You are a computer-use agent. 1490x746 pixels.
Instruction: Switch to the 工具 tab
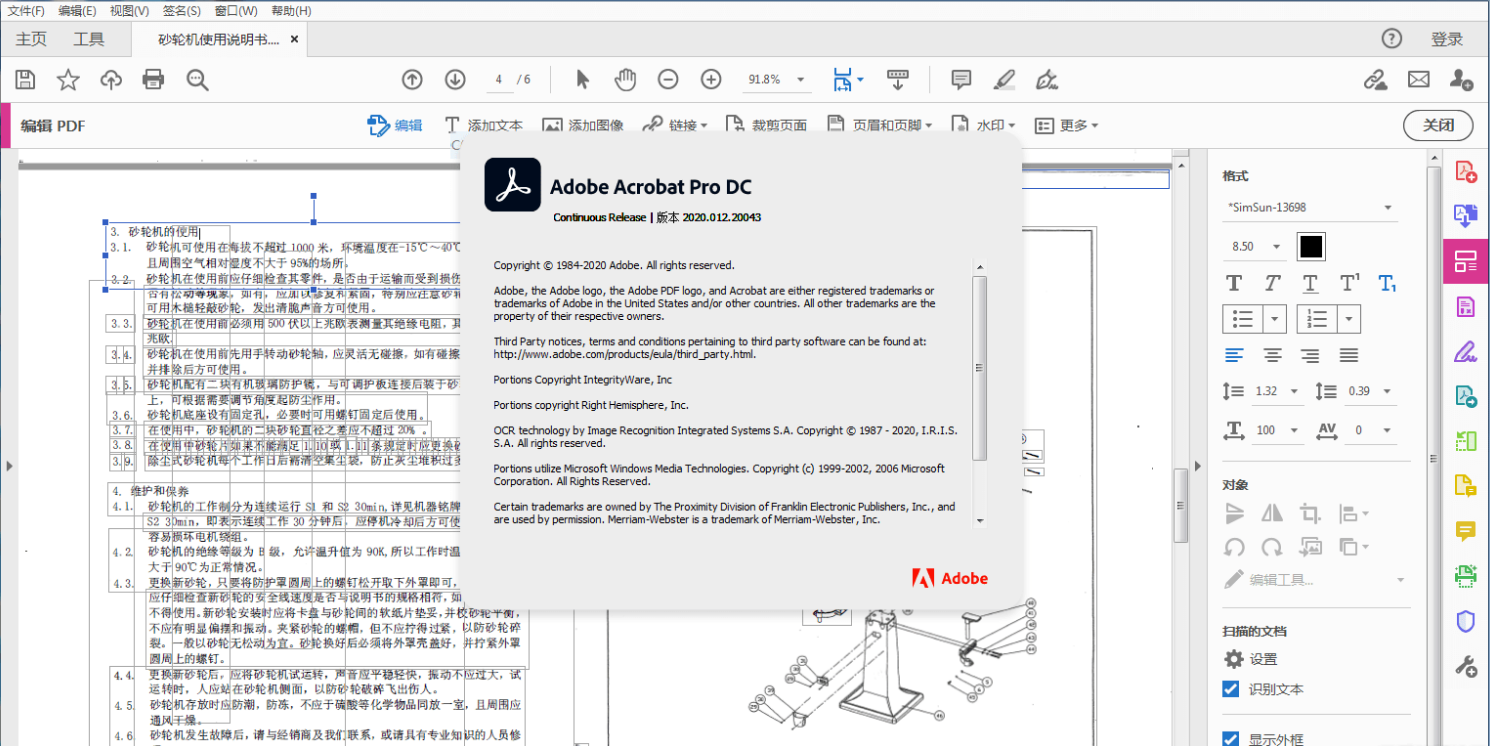(x=88, y=39)
